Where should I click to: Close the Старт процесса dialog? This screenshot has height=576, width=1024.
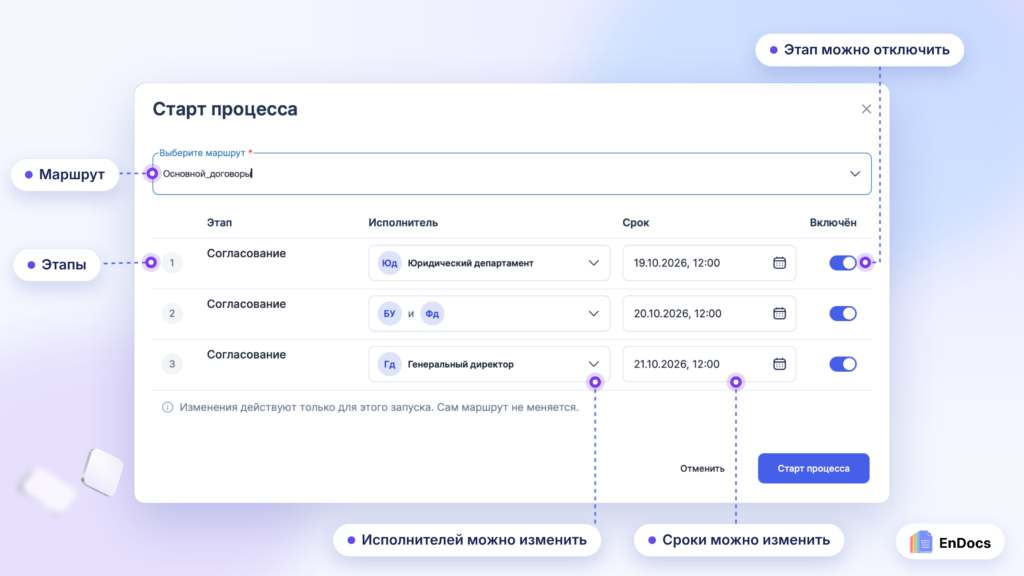point(866,109)
